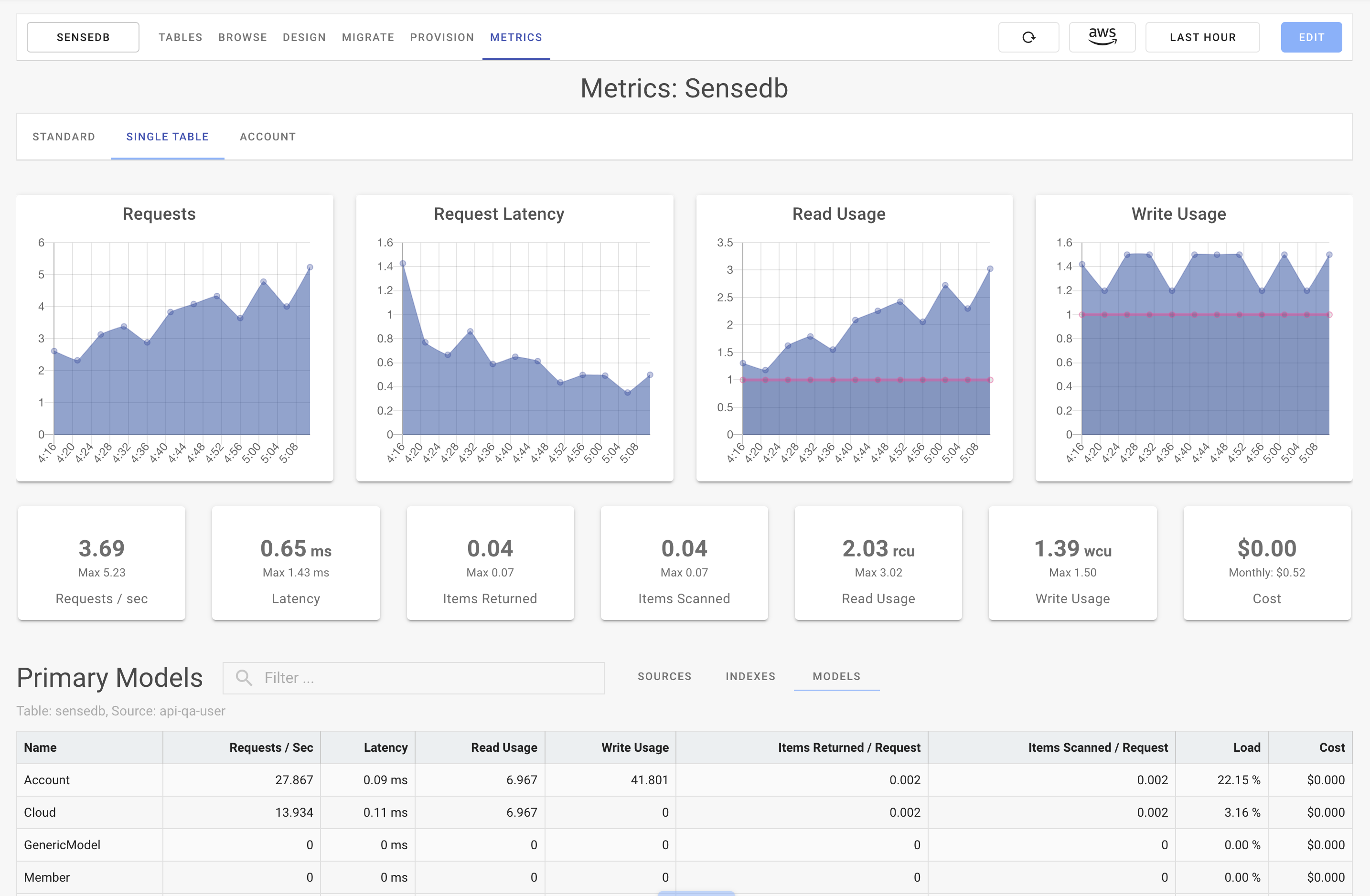The height and width of the screenshot is (896, 1370).
Task: Switch to the STANDARD metrics tab
Action: pos(63,136)
